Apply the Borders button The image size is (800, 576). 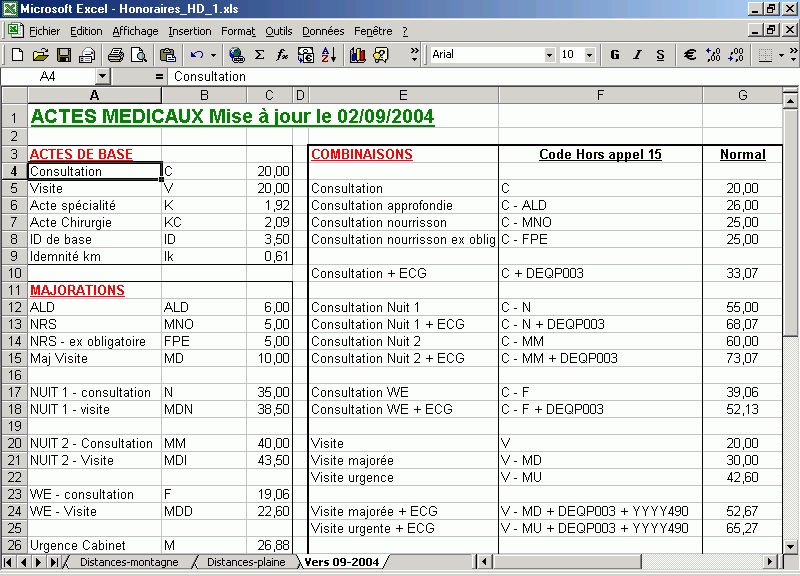pos(765,55)
